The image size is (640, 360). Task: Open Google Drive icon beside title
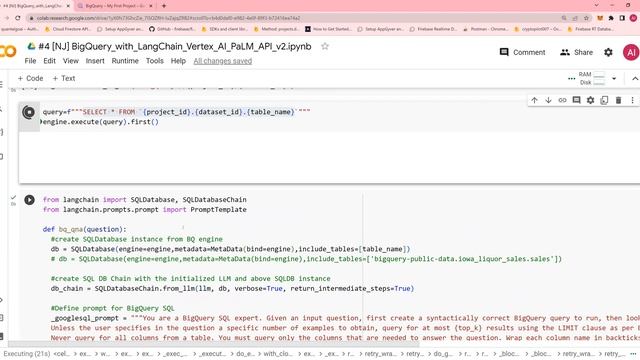[x=31, y=47]
